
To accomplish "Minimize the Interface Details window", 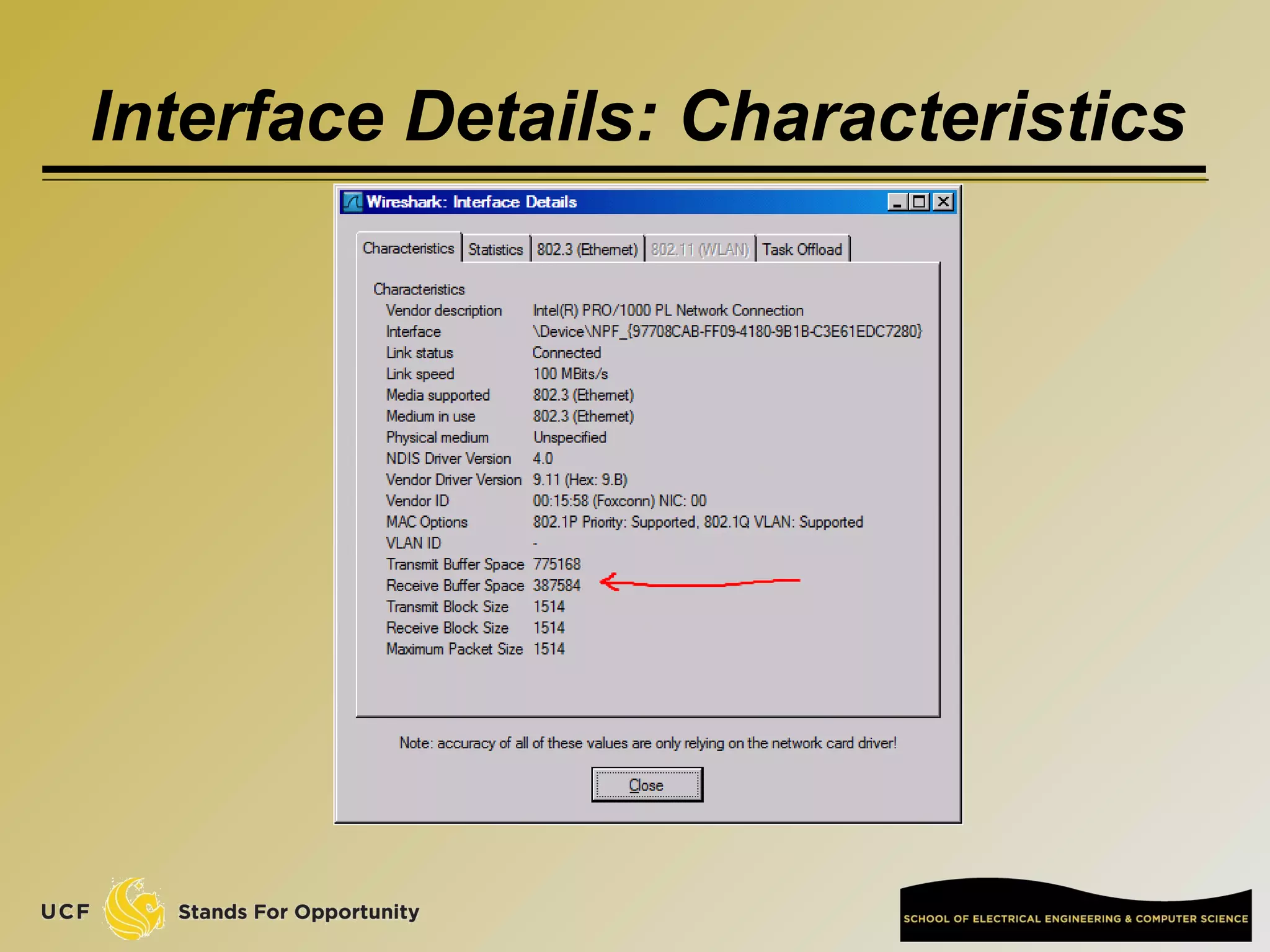I will click(897, 202).
